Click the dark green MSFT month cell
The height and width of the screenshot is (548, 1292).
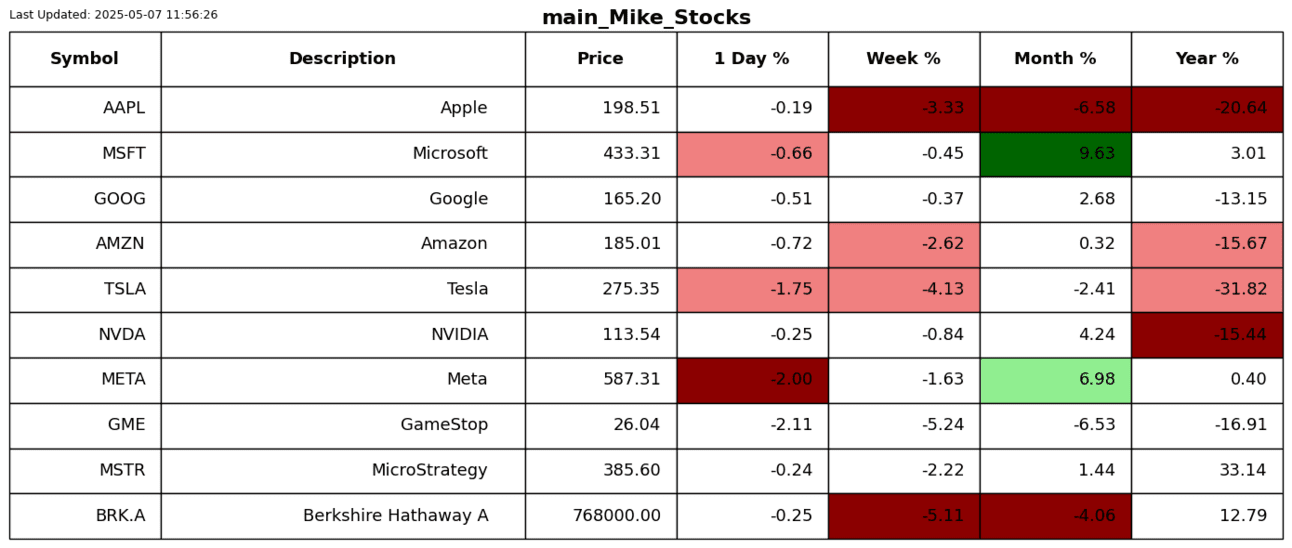coord(1055,154)
